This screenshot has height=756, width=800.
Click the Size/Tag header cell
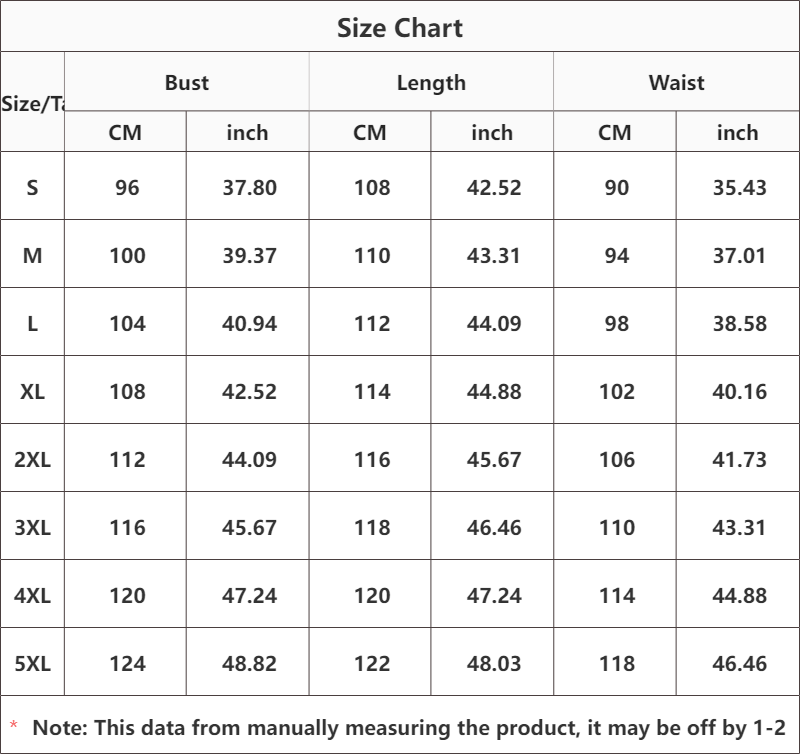(33, 104)
